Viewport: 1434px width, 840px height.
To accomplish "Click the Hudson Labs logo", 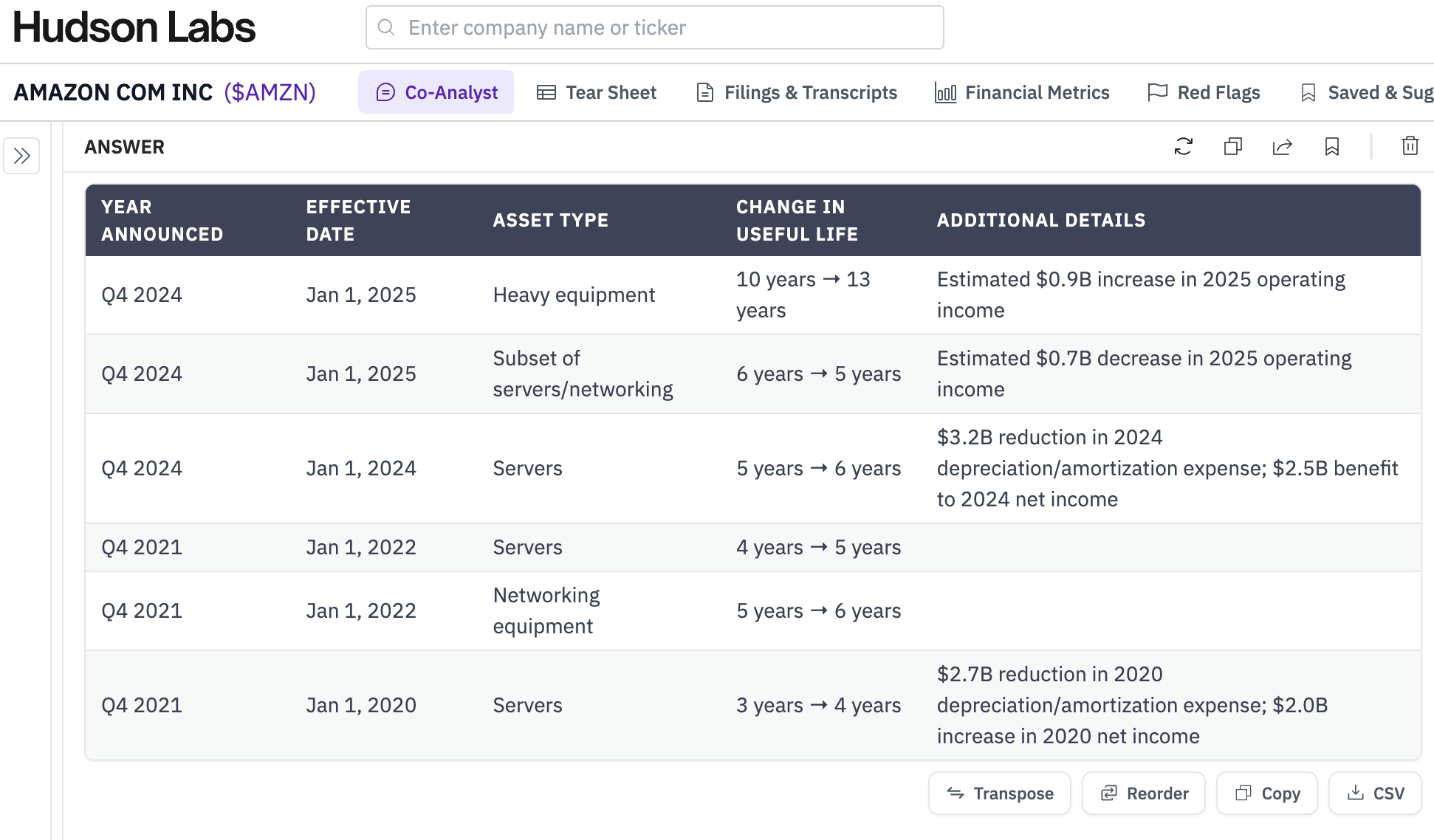I will point(134,28).
